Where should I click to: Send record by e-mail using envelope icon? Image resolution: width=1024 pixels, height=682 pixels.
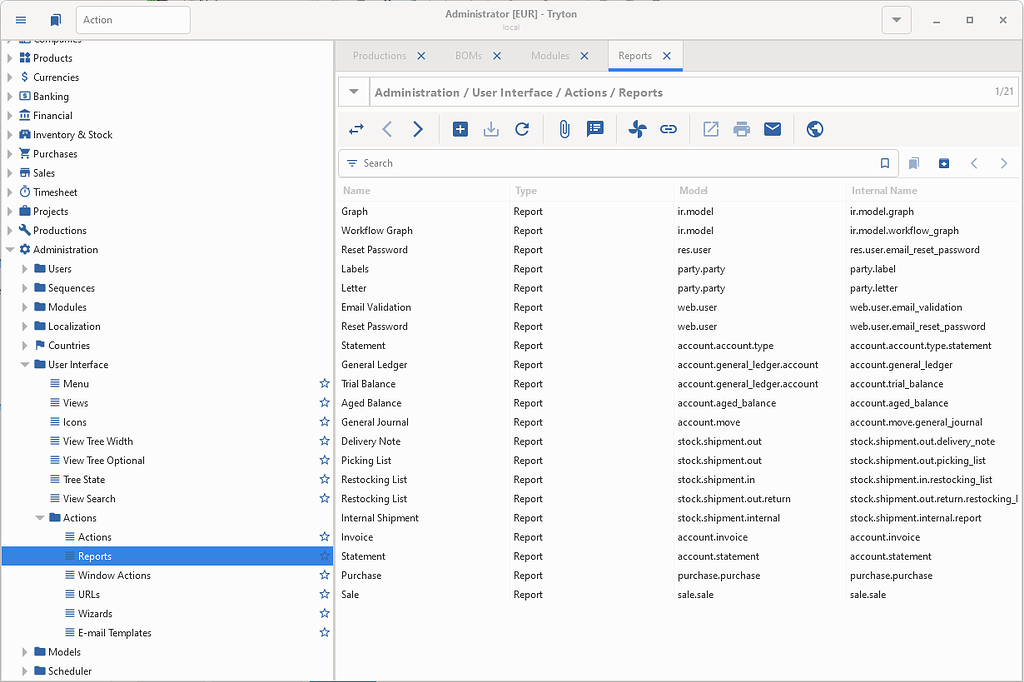coord(772,129)
